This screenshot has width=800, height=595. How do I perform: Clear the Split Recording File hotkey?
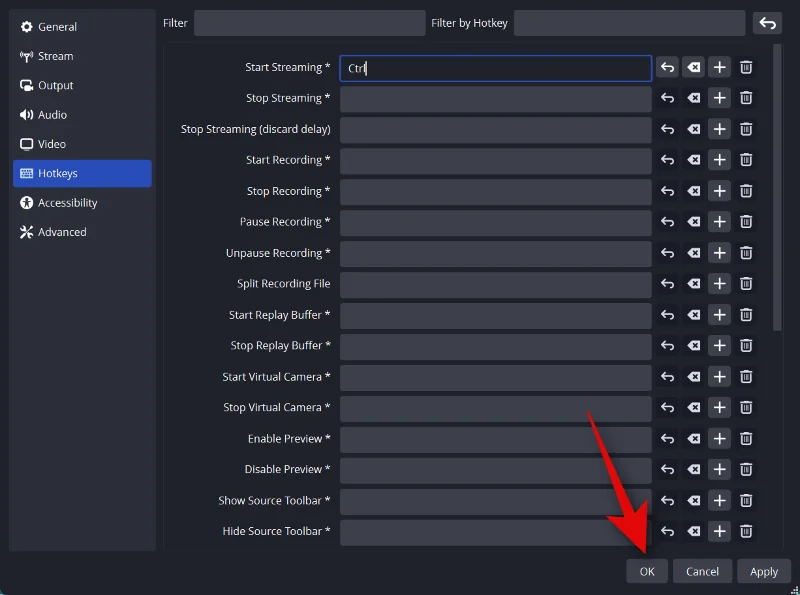coord(693,284)
